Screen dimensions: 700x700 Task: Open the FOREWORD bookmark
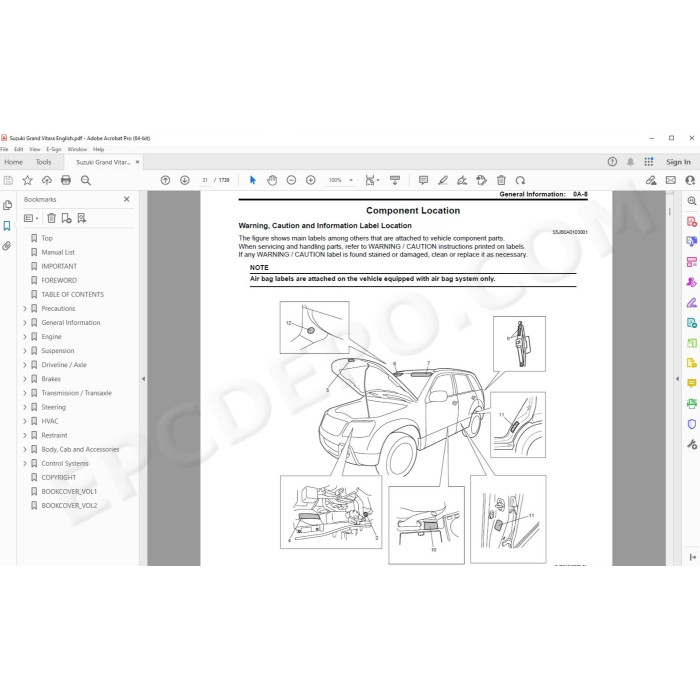coord(59,280)
